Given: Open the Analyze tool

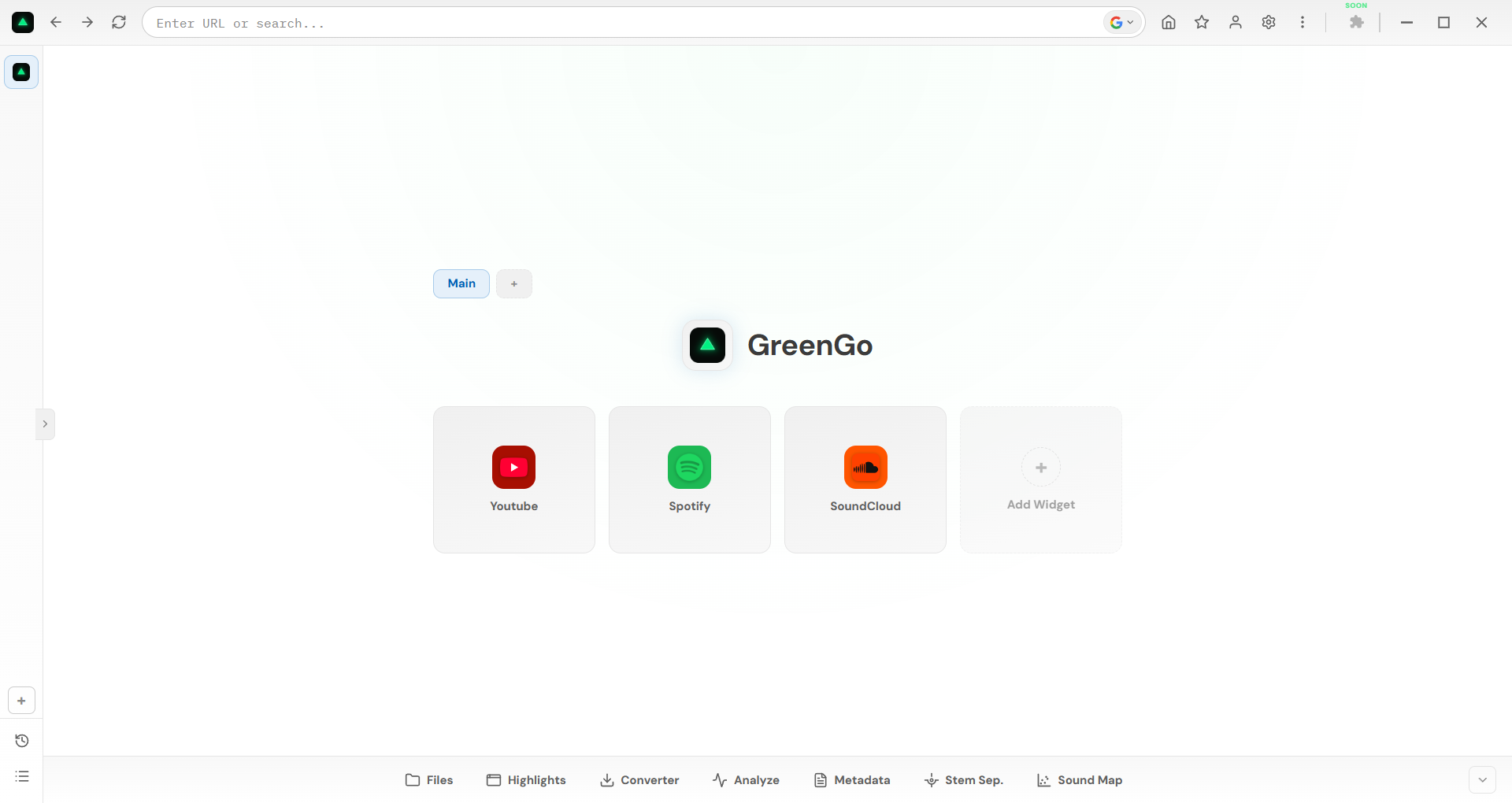Looking at the screenshot, I should coord(746,780).
